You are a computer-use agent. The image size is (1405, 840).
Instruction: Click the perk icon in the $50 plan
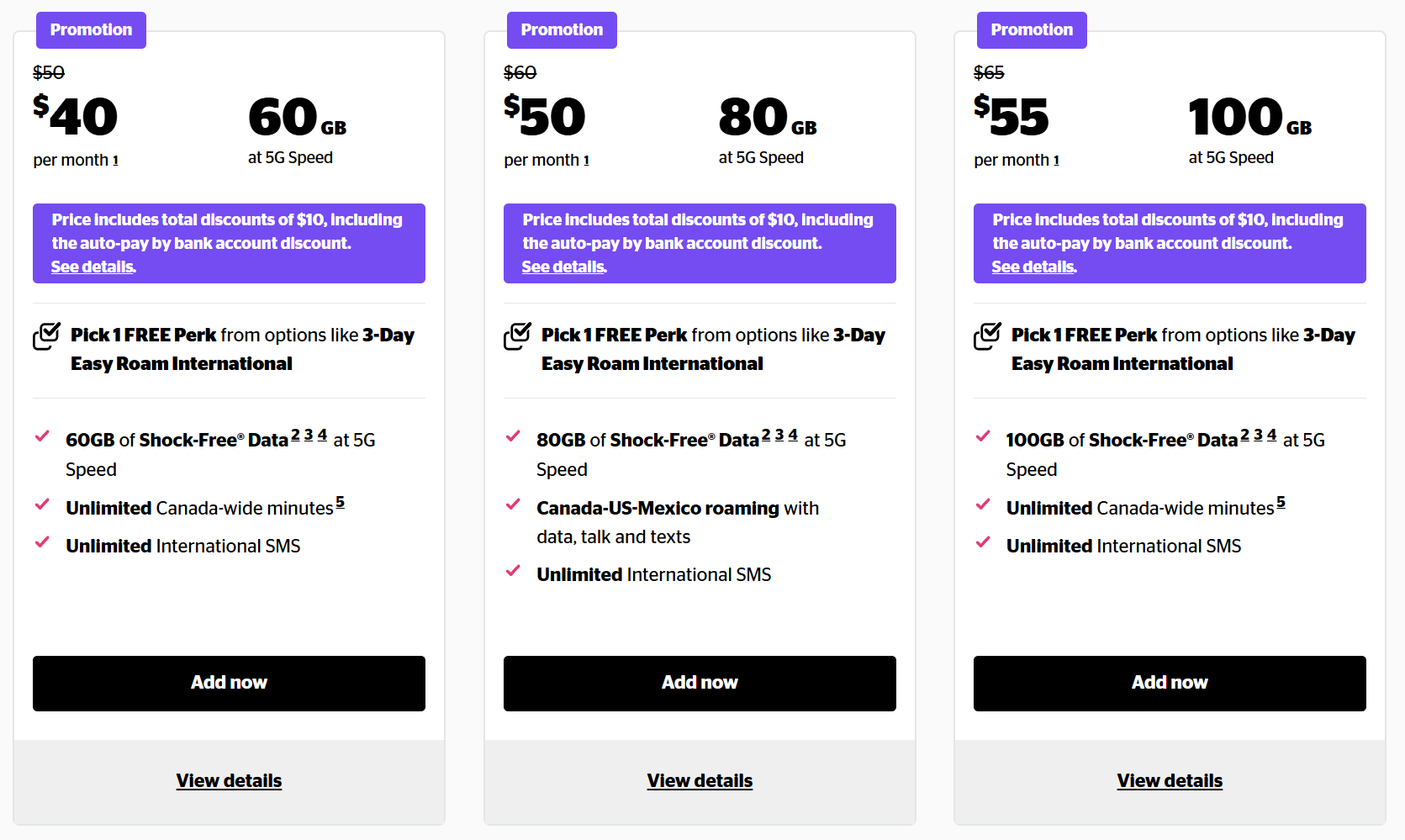pyautogui.click(x=518, y=335)
